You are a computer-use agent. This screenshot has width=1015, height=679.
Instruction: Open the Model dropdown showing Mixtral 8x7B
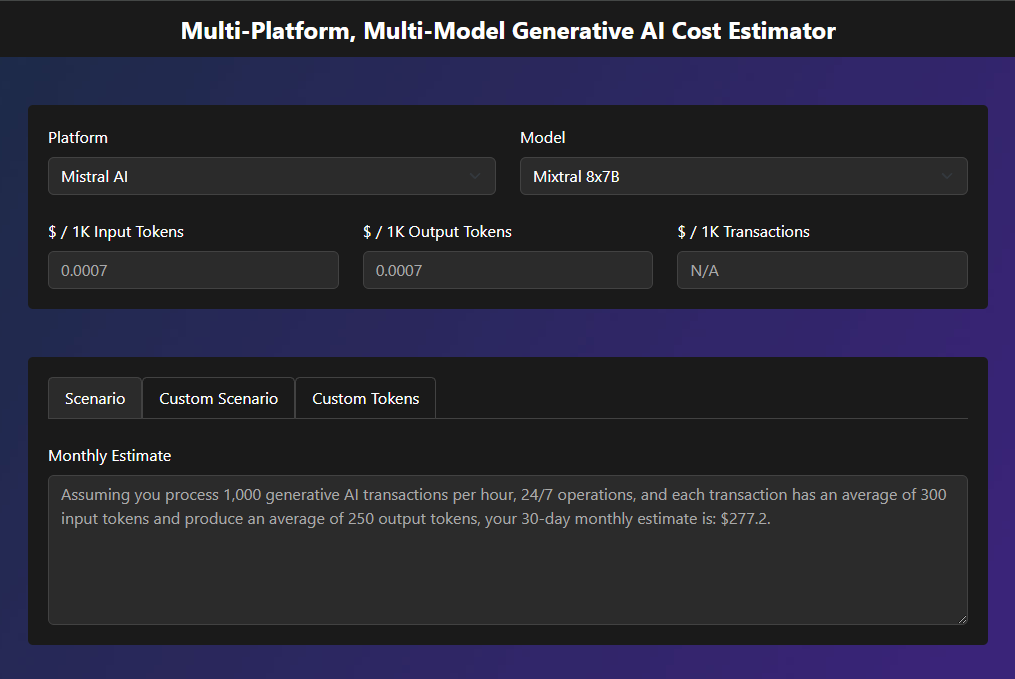[743, 175]
